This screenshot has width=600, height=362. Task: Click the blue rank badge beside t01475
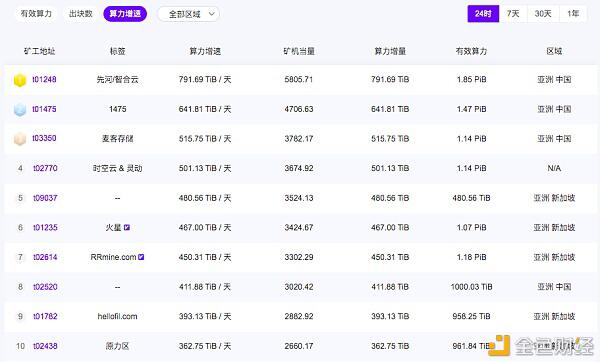[20, 109]
